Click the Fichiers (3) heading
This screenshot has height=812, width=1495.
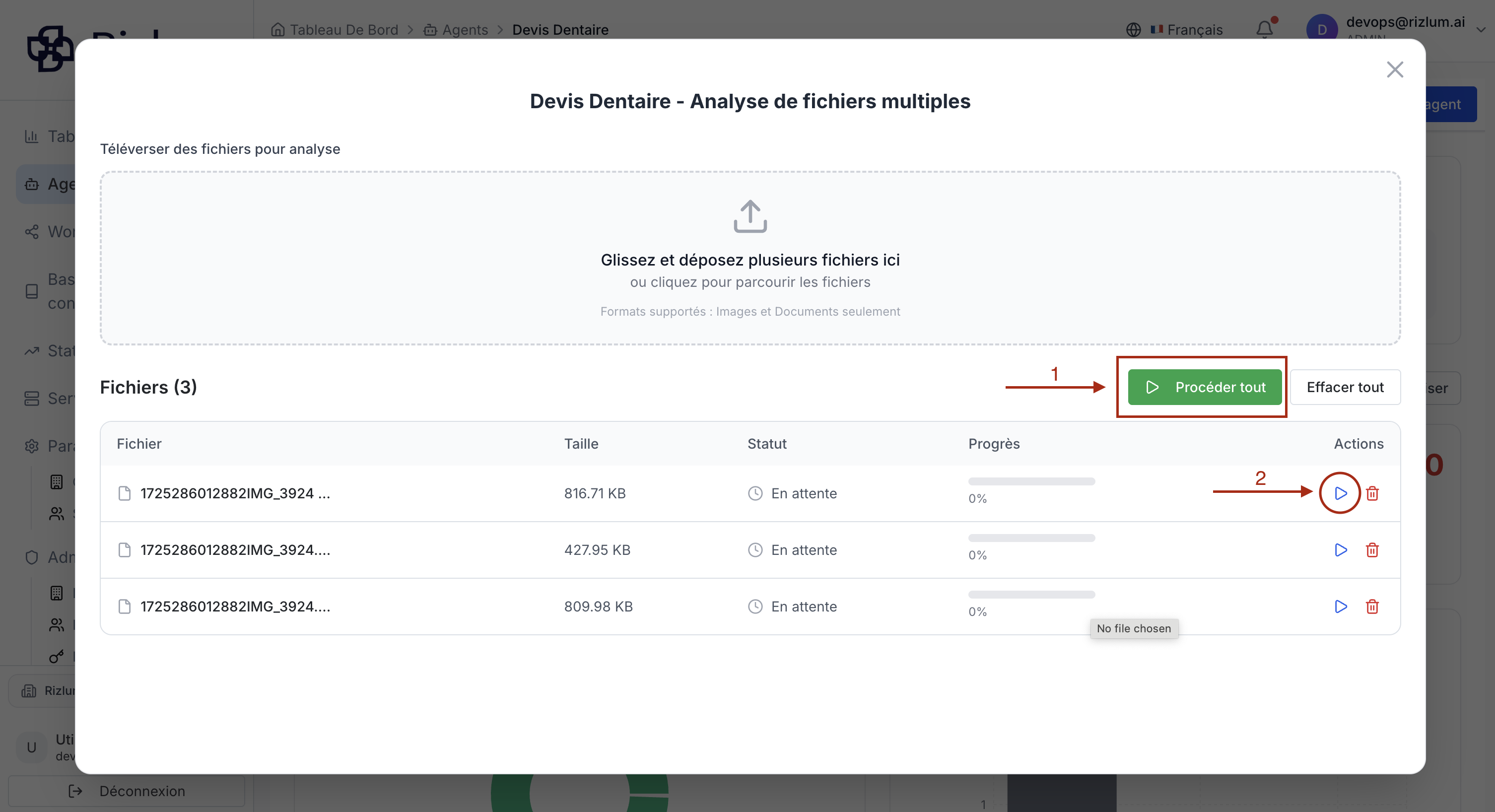point(148,387)
